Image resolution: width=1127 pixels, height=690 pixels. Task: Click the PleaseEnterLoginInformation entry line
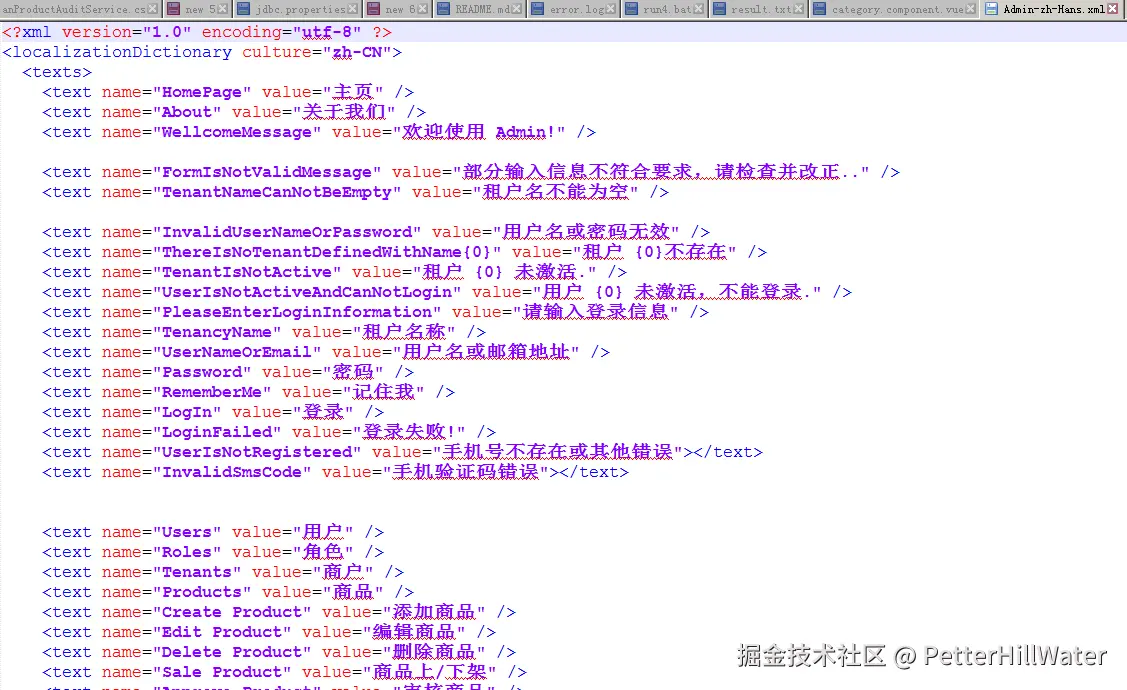point(375,313)
